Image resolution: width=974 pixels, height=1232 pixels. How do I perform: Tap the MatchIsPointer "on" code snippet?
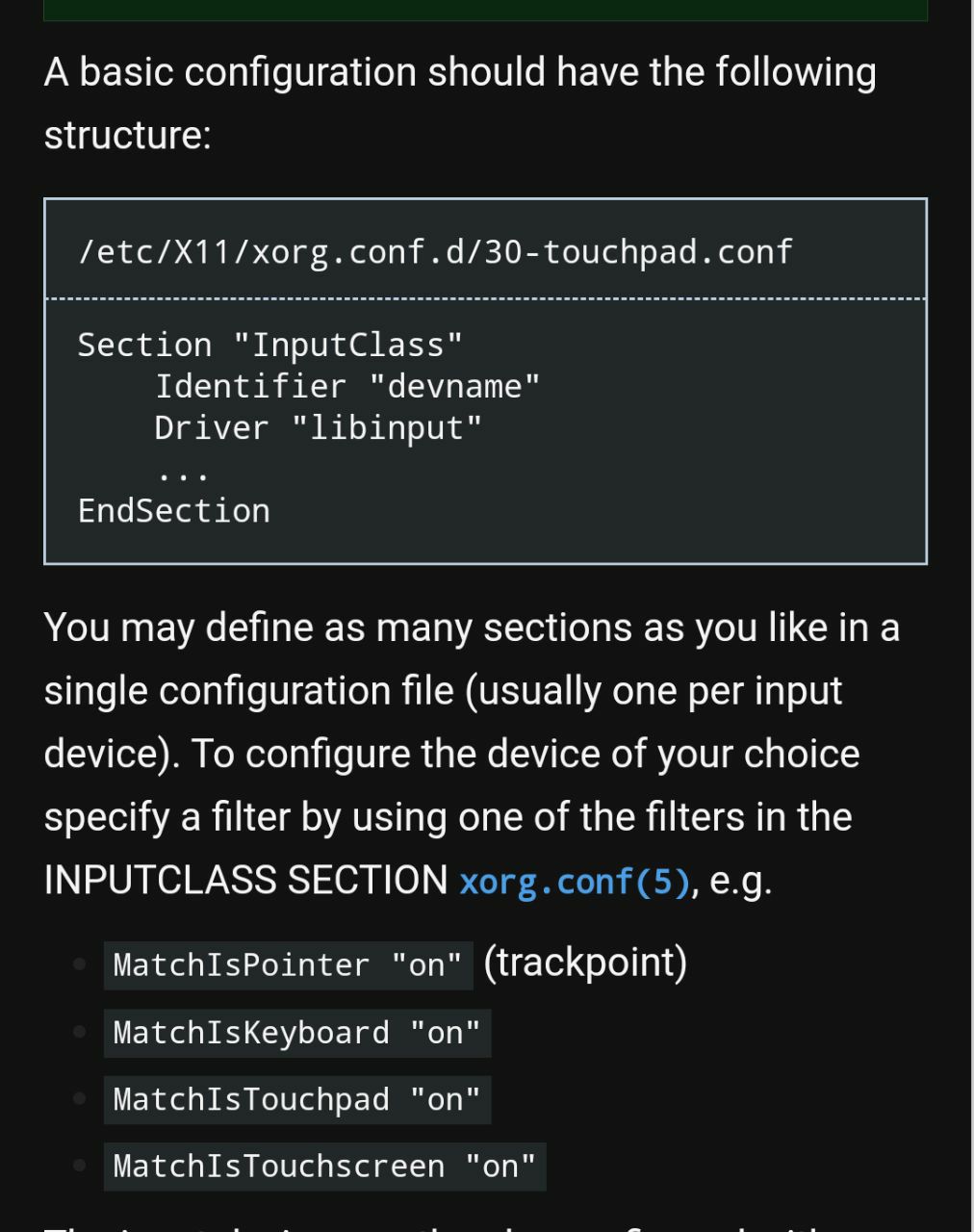pyautogui.click(x=288, y=965)
